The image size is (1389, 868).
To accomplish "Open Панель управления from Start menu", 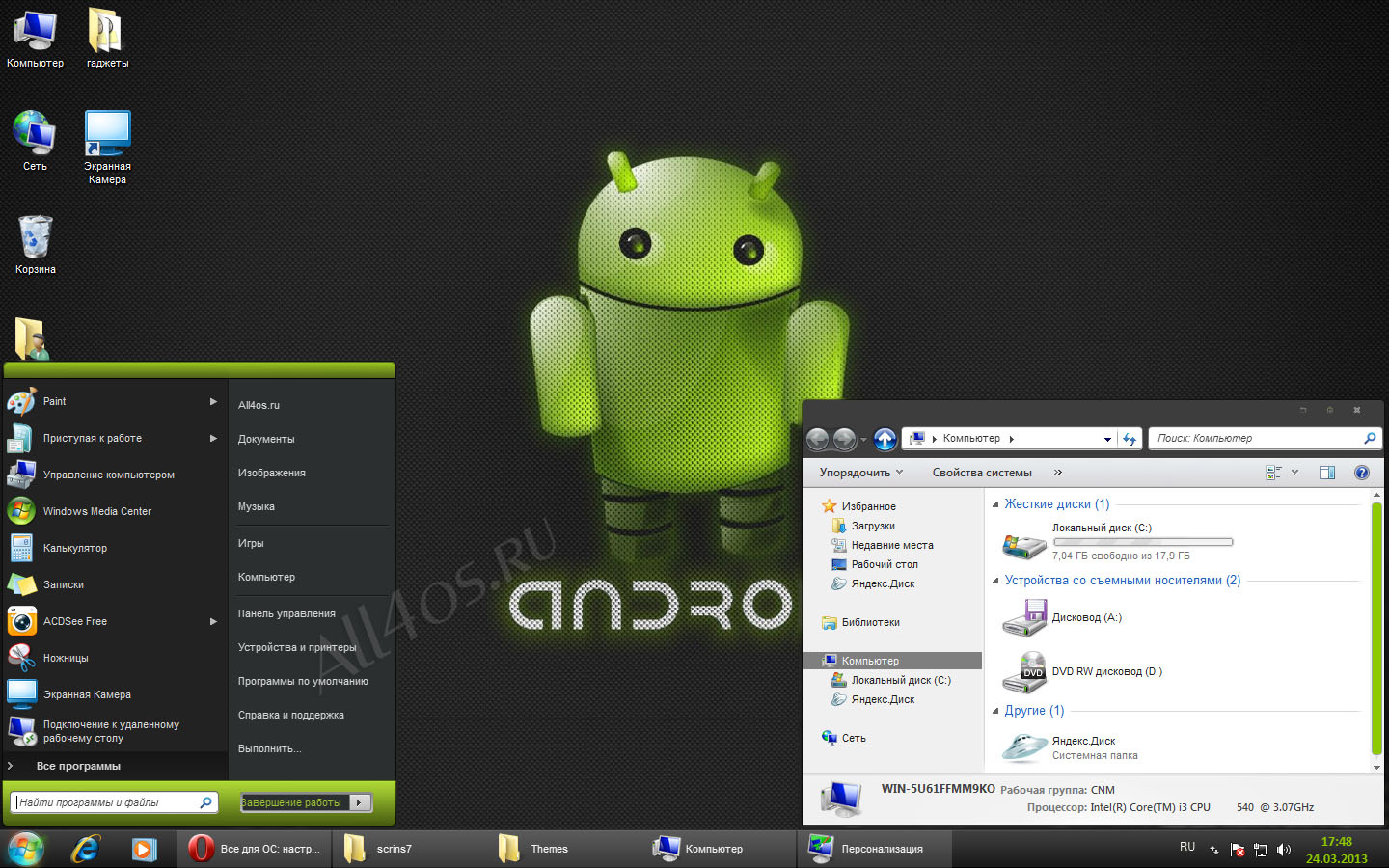I will [x=286, y=613].
